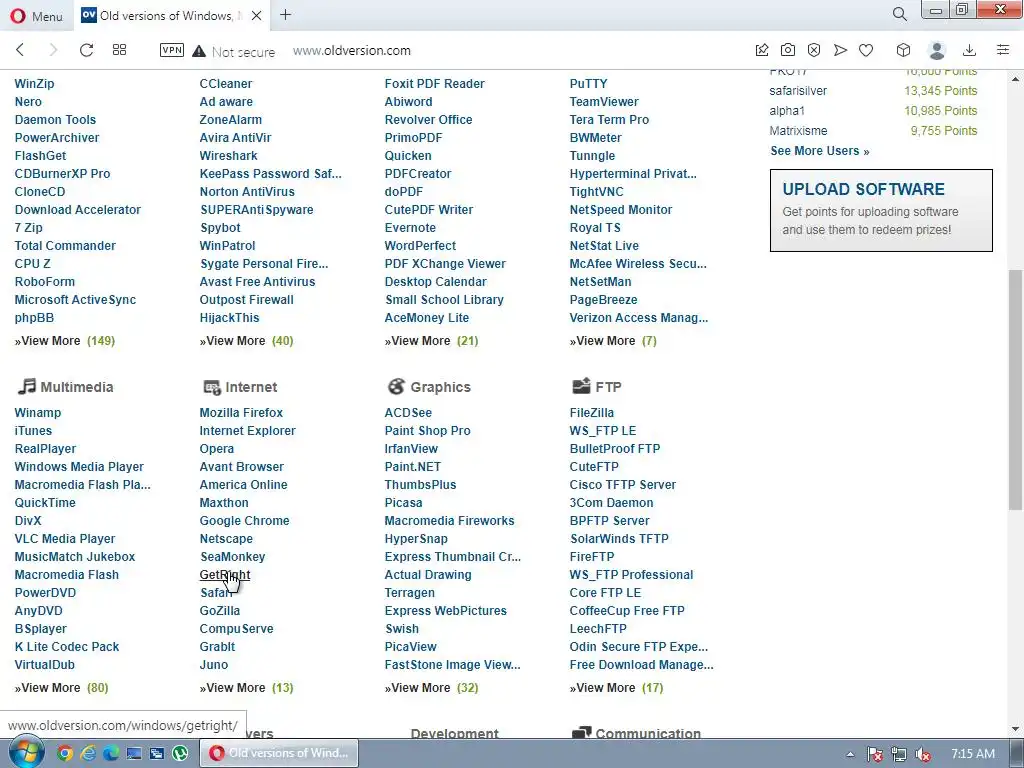Expand View More (149) list
The height and width of the screenshot is (768, 1024).
click(65, 341)
